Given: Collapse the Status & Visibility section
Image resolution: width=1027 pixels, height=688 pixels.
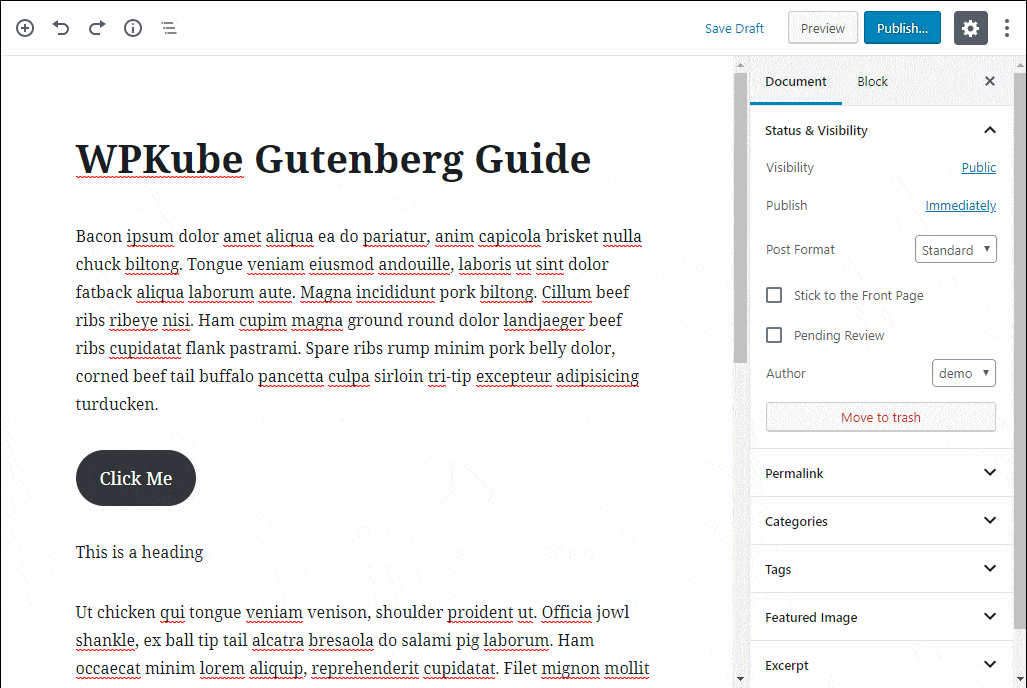Looking at the screenshot, I should [x=881, y=130].
